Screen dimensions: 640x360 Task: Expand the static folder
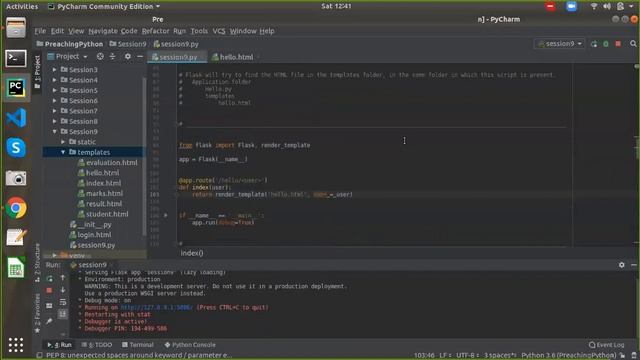pyautogui.click(x=63, y=142)
